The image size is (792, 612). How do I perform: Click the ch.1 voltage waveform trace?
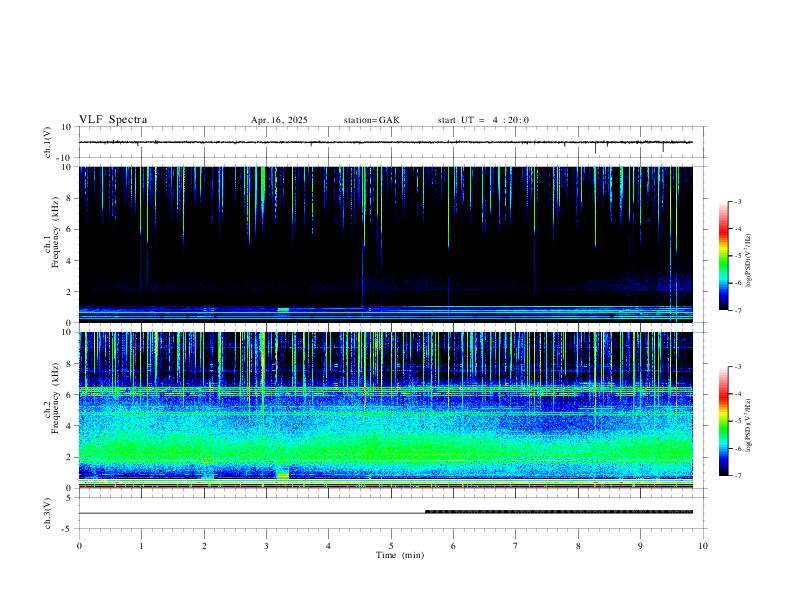(x=386, y=142)
